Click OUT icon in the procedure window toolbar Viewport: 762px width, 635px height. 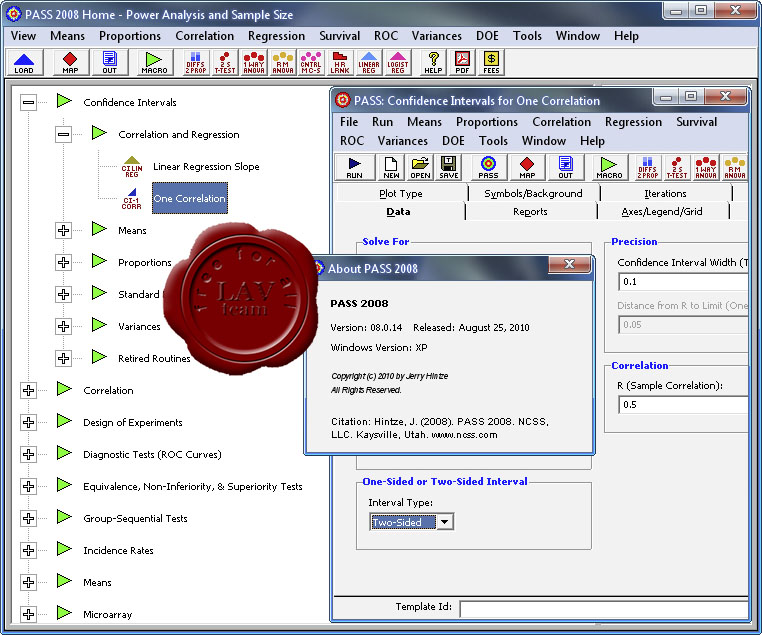(565, 168)
